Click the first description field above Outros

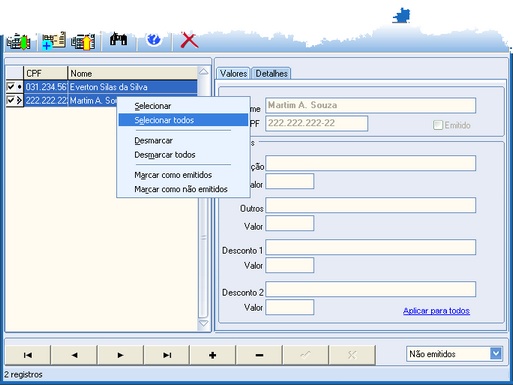(370, 163)
